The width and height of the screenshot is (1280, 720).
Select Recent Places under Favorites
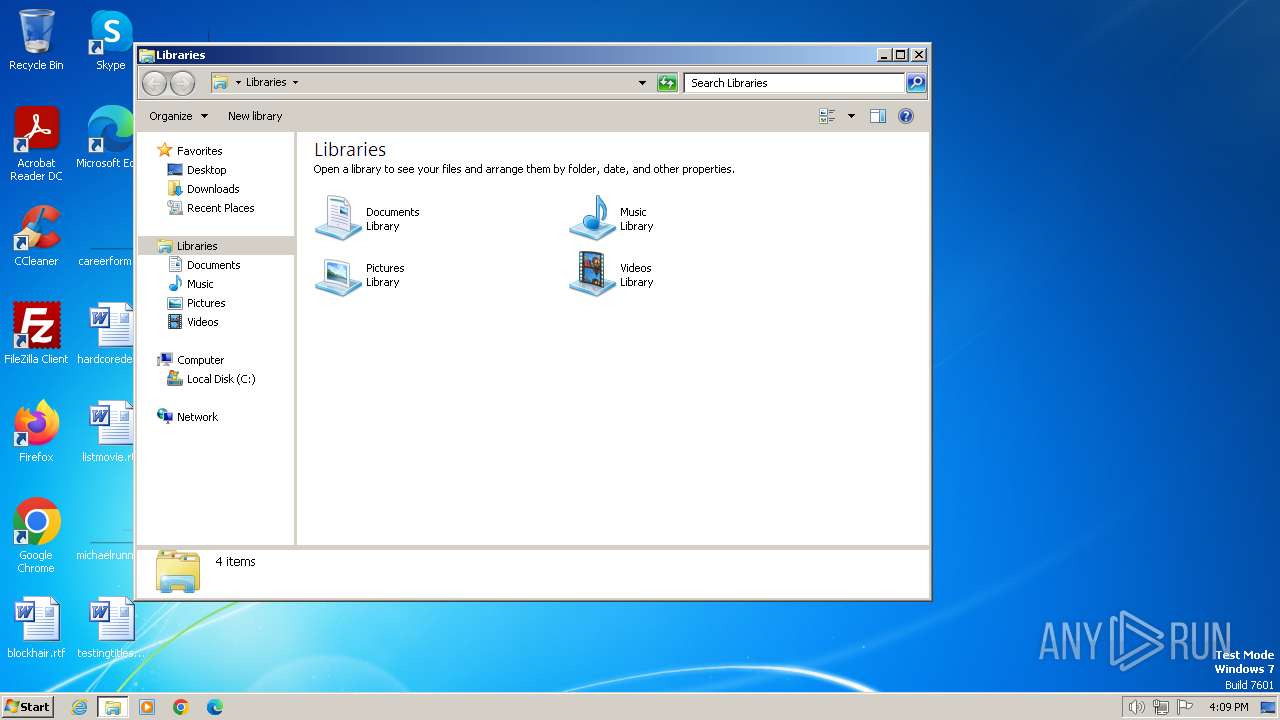[x=211, y=208]
